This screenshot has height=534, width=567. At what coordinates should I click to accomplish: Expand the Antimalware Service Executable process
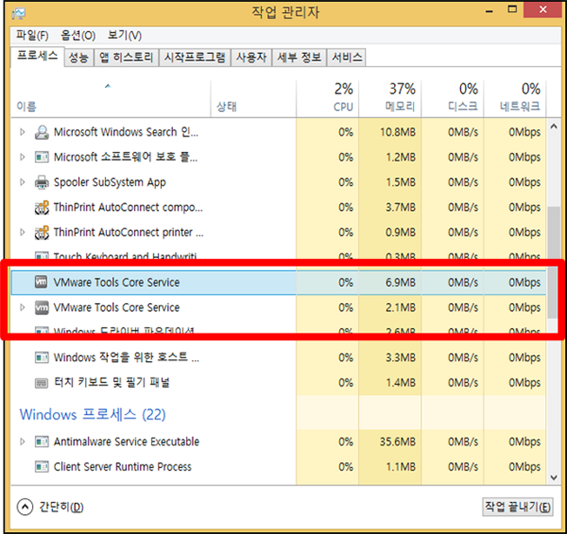22,441
